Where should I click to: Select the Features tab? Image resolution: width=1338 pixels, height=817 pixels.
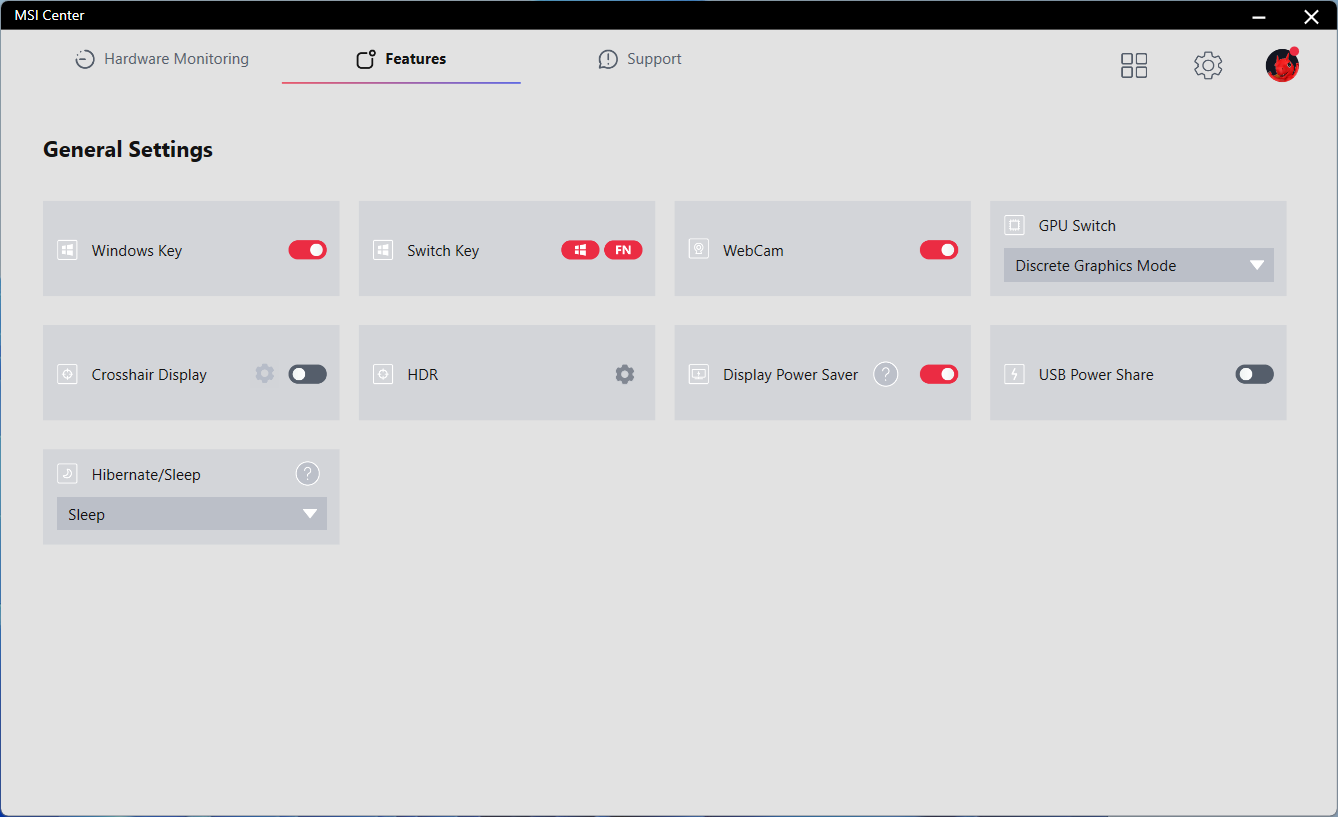[x=401, y=59]
